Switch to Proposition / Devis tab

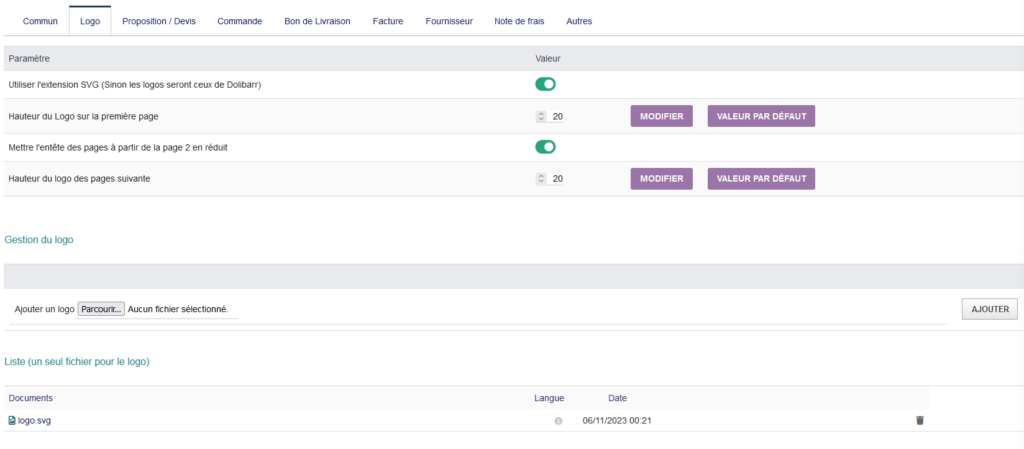[x=159, y=21]
